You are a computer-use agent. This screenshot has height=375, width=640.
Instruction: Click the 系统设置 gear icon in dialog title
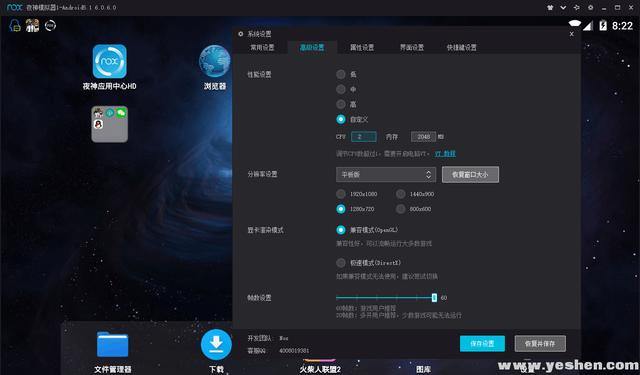(x=240, y=34)
